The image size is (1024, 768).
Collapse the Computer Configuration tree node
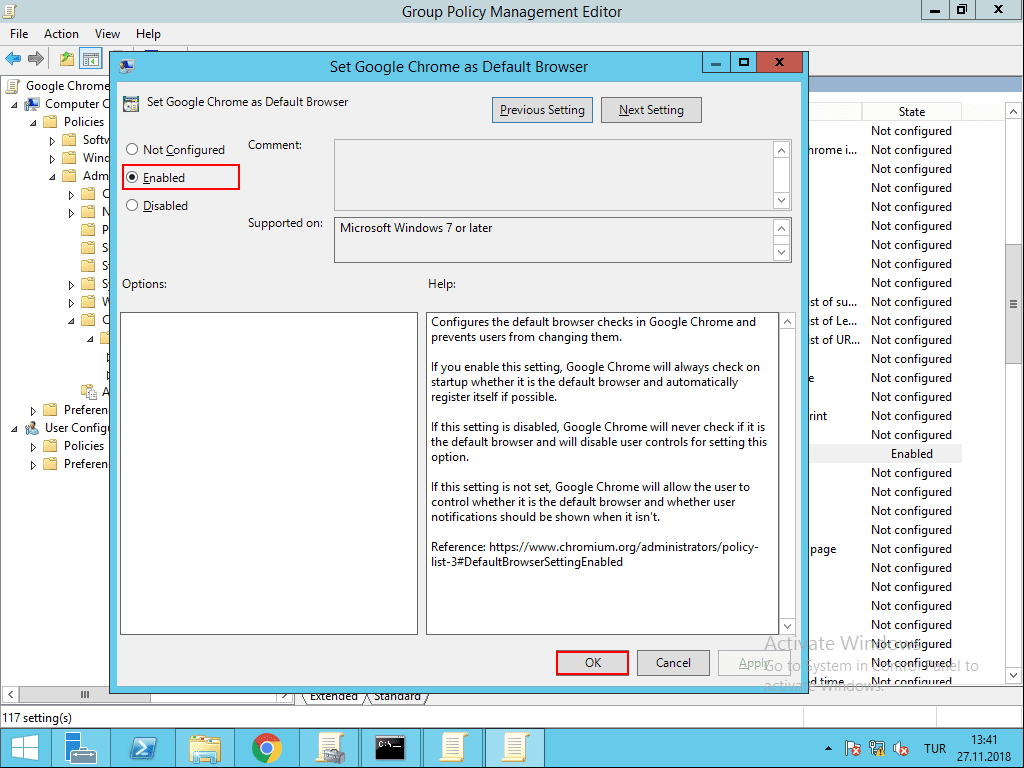click(14, 104)
